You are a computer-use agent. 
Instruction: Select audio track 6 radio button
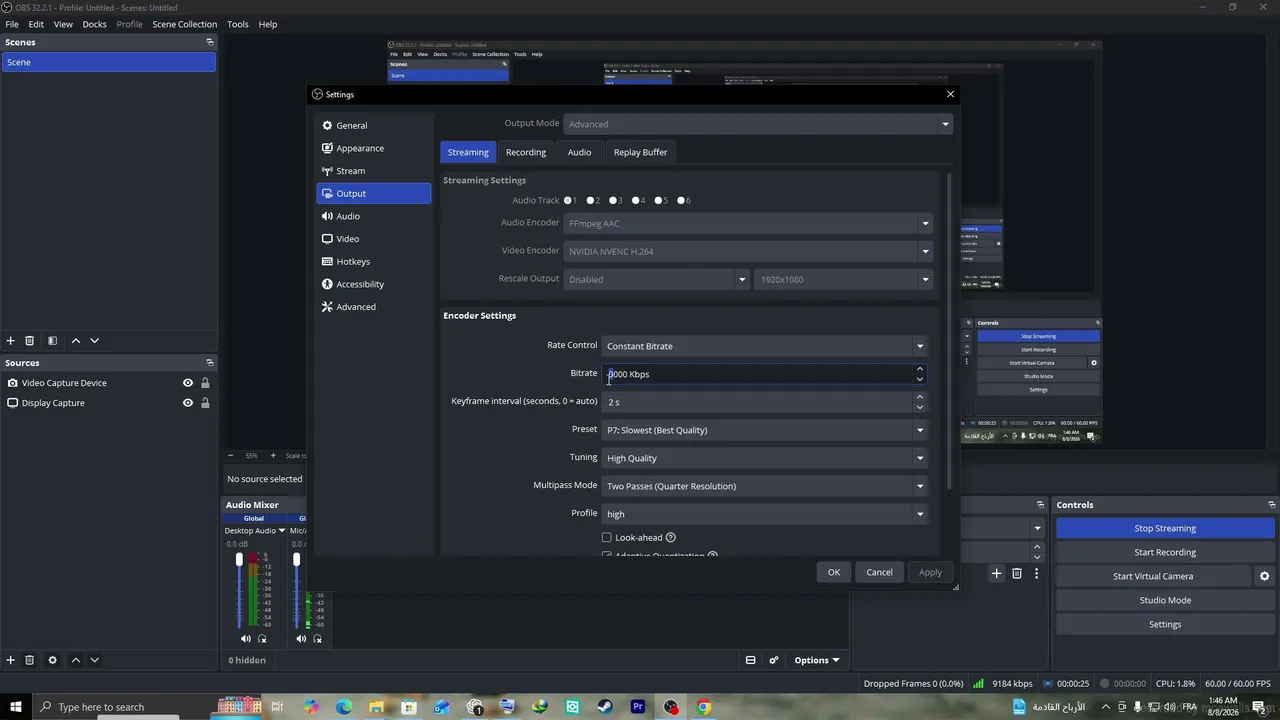pyautogui.click(x=681, y=200)
